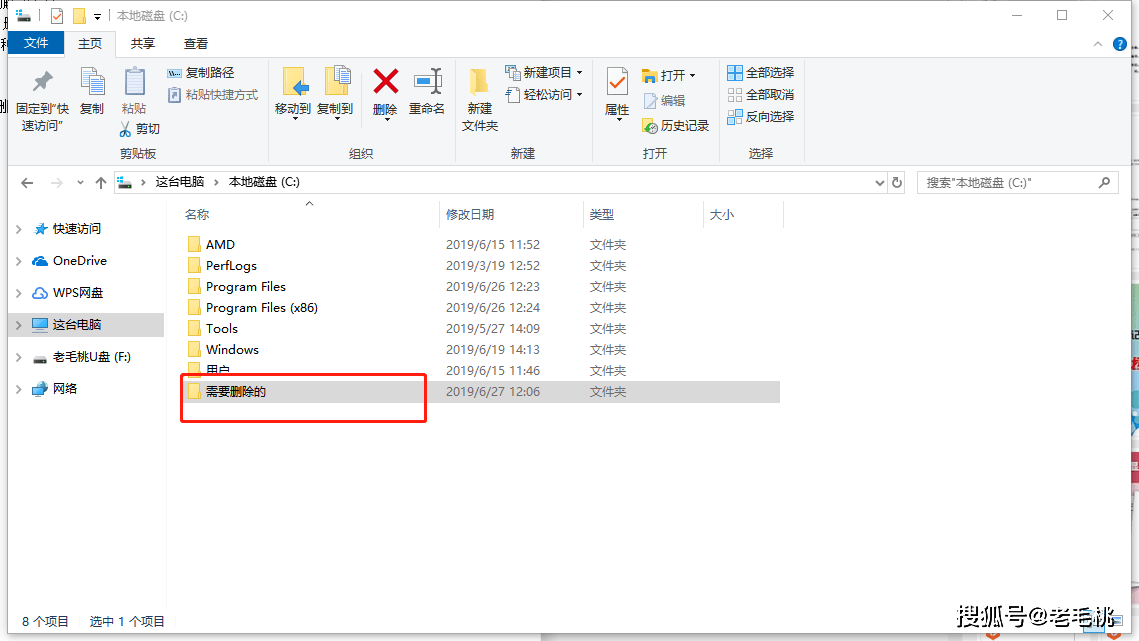The height and width of the screenshot is (641, 1139).
Task: Open the Open (打开) dropdown
Action: [669, 75]
